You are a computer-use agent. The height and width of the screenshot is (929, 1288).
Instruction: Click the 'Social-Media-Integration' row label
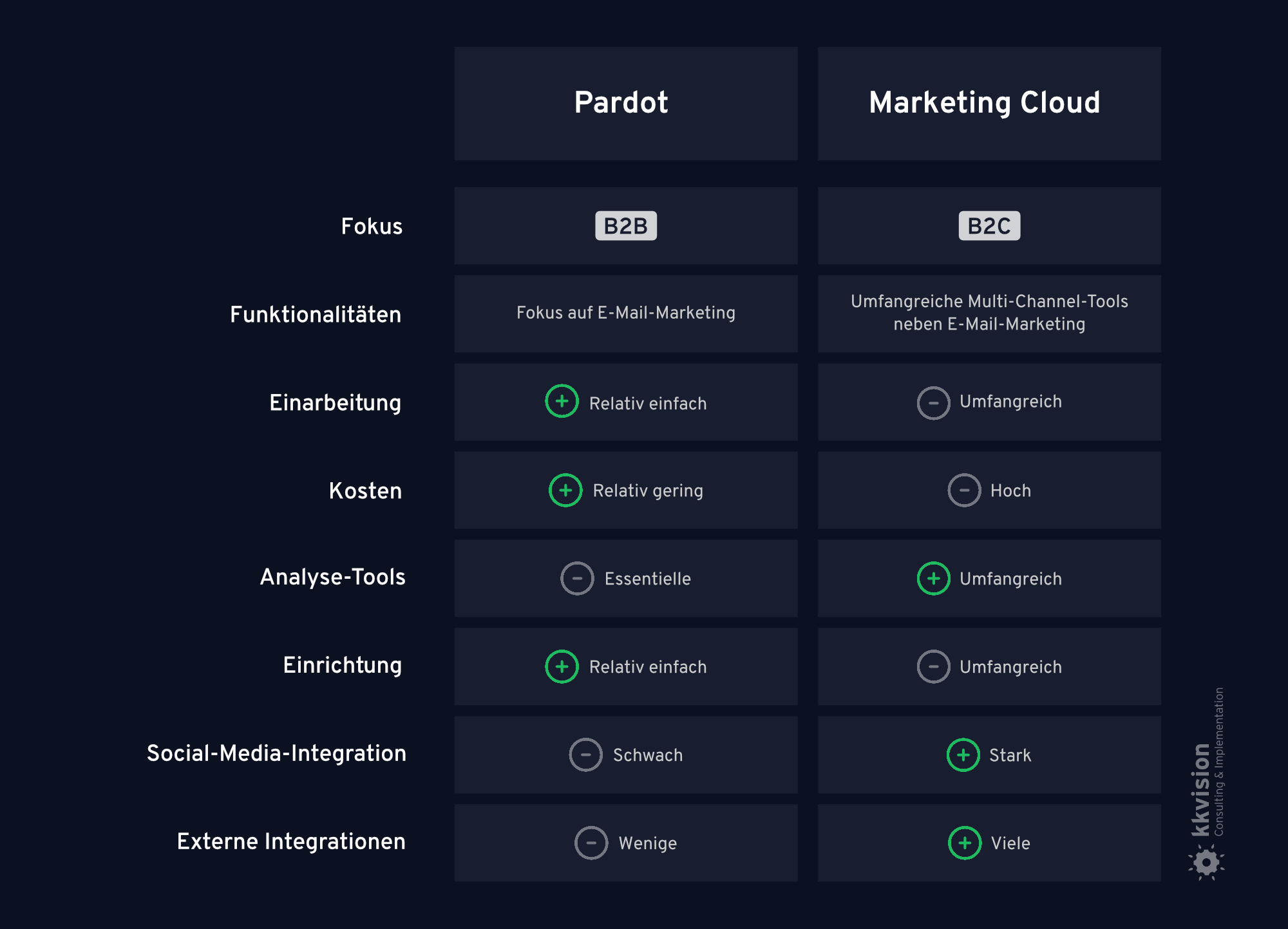pyautogui.click(x=276, y=754)
